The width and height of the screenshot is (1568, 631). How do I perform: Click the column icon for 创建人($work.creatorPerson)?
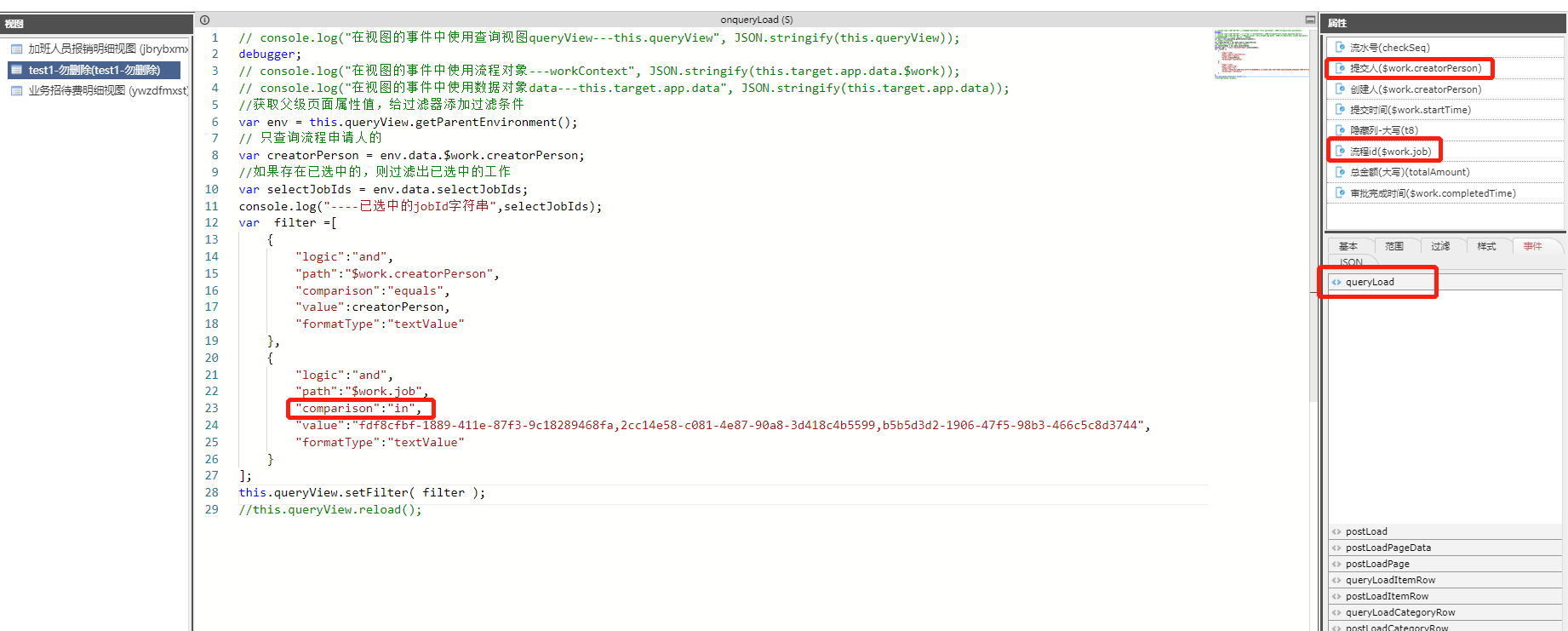[x=1340, y=89]
